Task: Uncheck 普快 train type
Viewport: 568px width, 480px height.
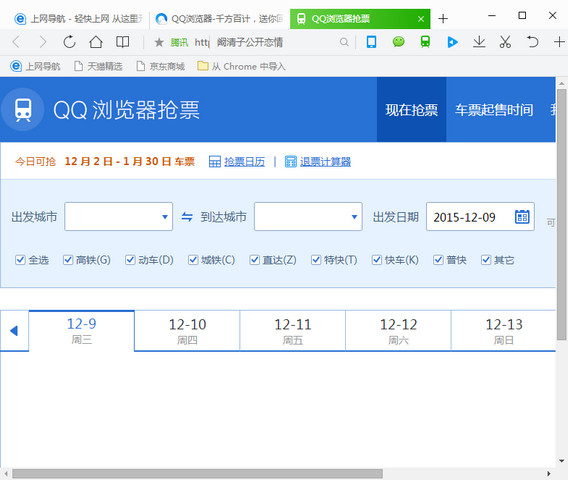Action: click(x=438, y=260)
